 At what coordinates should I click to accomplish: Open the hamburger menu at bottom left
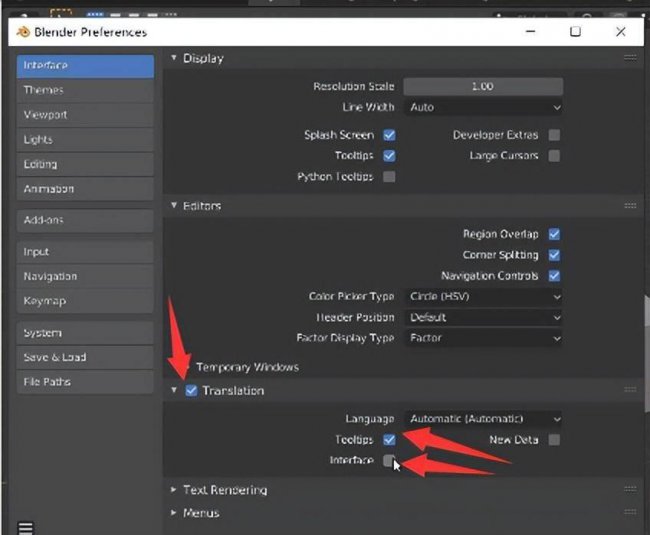[x=25, y=528]
